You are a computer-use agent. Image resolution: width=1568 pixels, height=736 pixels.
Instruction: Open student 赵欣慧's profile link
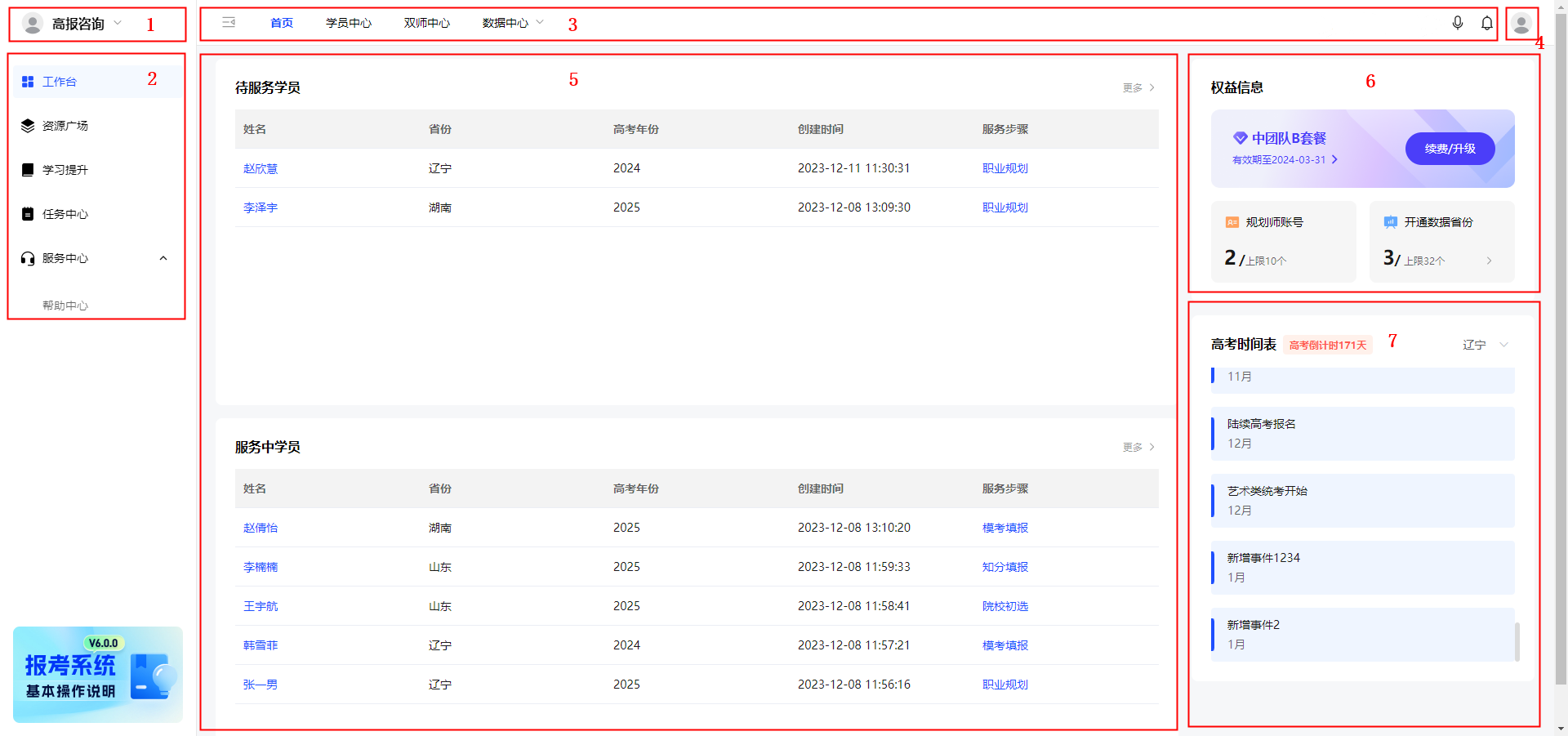261,168
